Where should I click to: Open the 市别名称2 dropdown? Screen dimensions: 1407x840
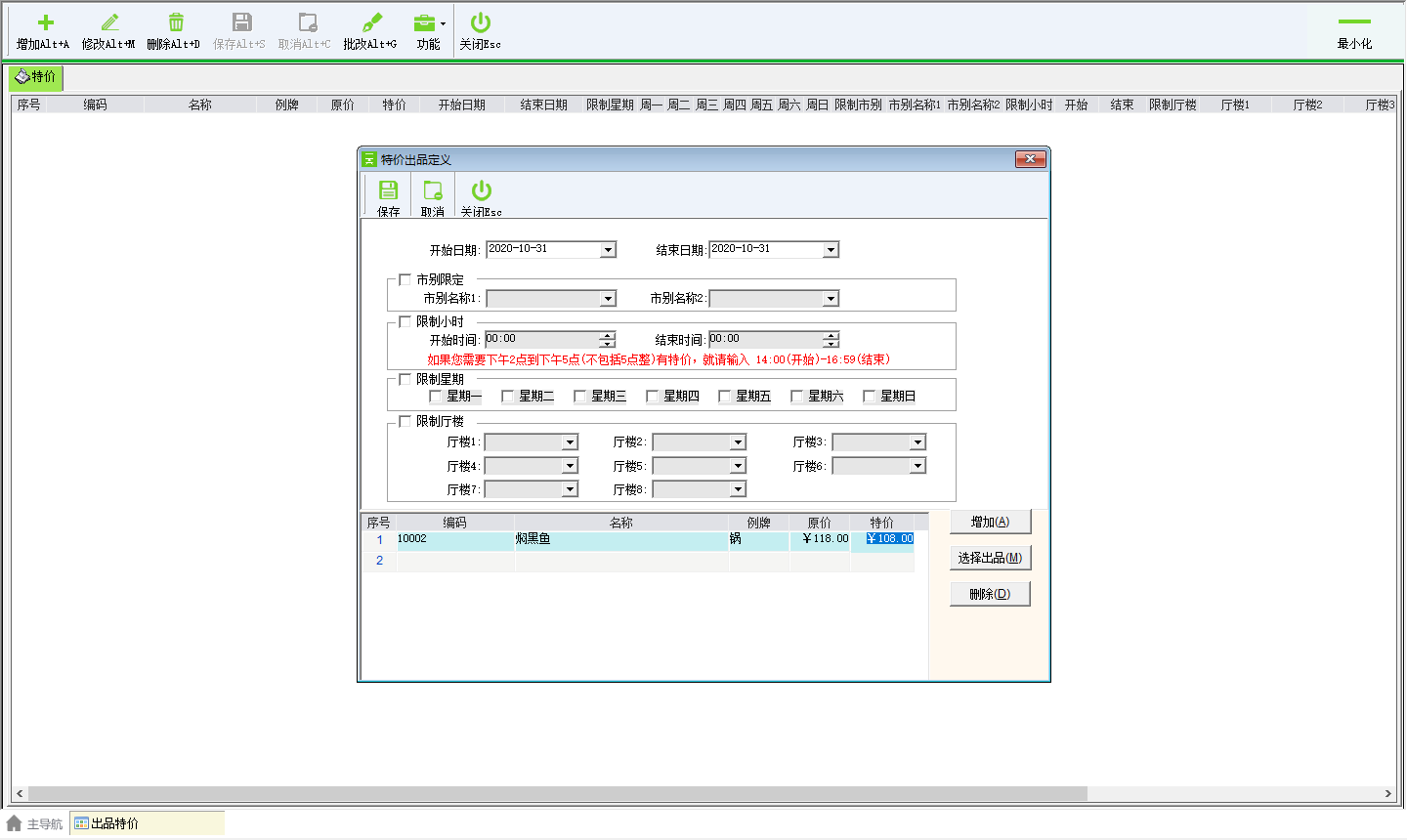coord(831,299)
